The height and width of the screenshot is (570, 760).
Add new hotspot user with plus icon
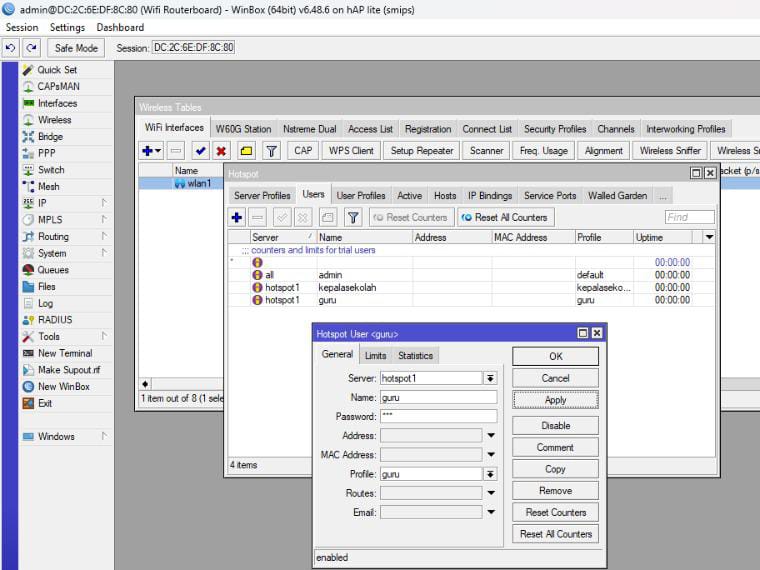tap(237, 218)
